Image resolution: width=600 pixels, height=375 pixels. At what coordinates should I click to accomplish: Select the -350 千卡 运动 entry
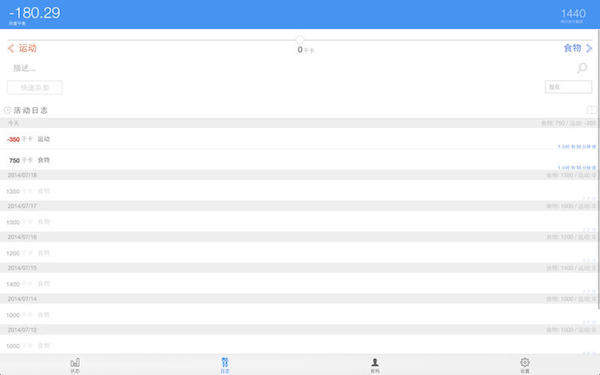[x=300, y=139]
